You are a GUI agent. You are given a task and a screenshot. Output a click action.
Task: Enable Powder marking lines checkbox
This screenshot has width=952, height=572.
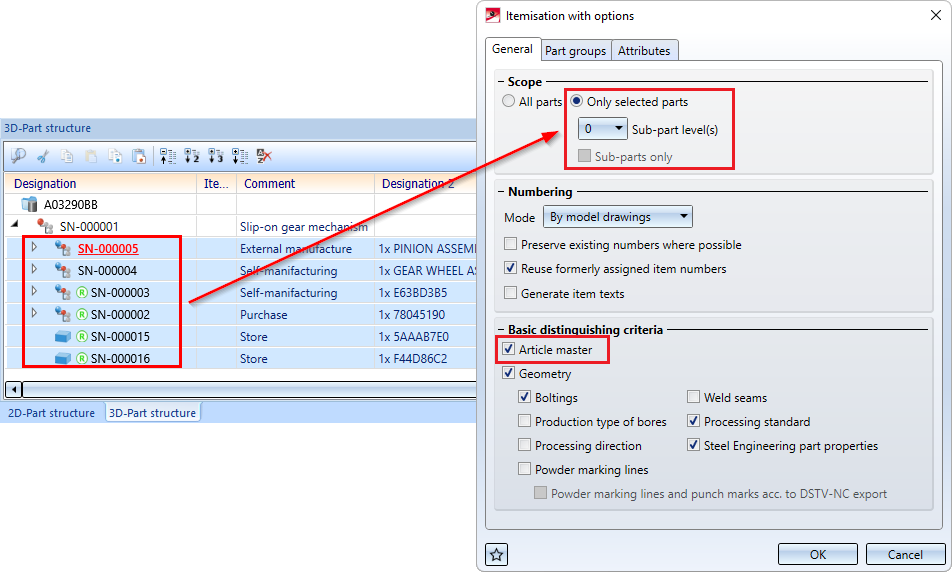pos(525,469)
